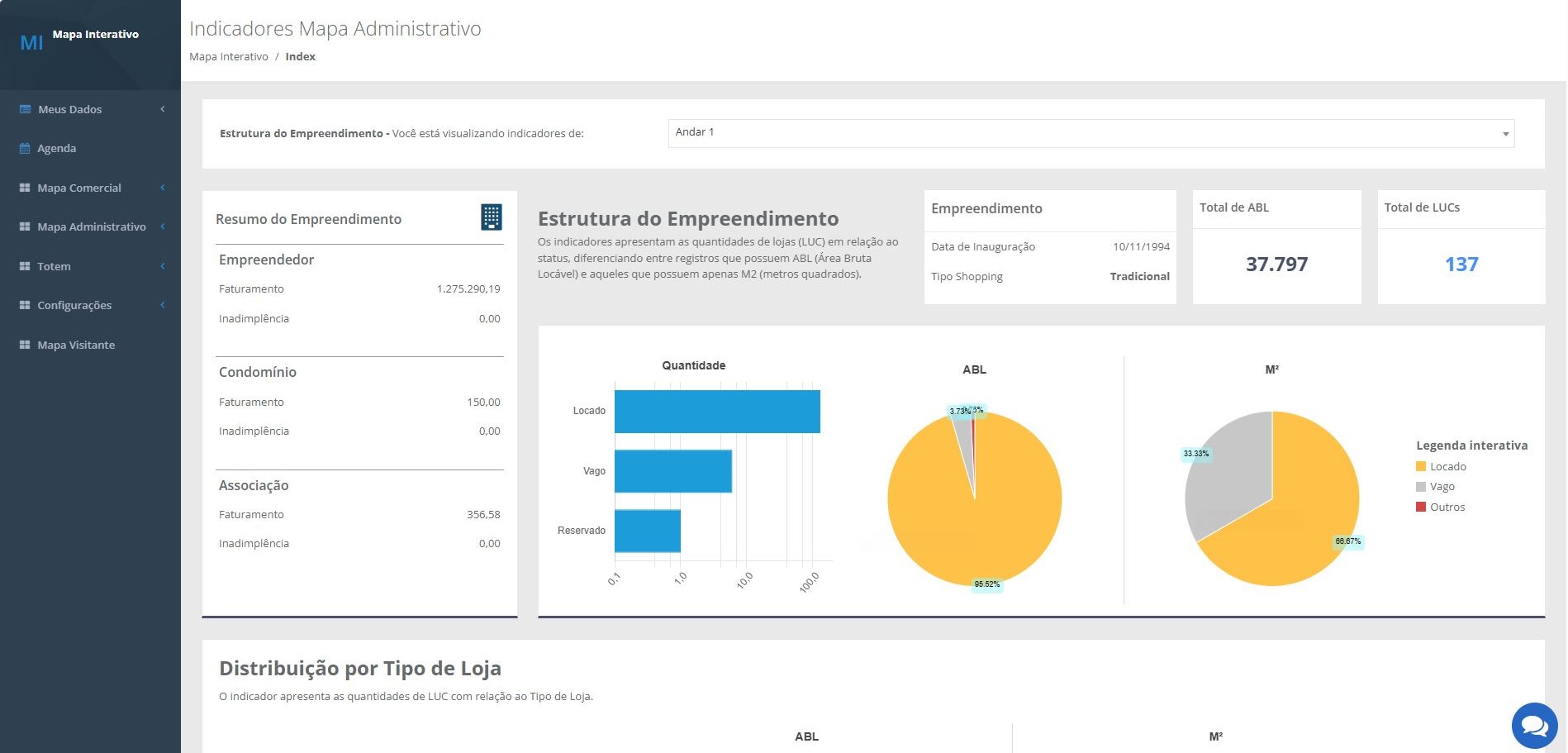Select Mapa Visitante in sidebar
Screen dimensions: 1568x753
pyautogui.click(x=76, y=345)
